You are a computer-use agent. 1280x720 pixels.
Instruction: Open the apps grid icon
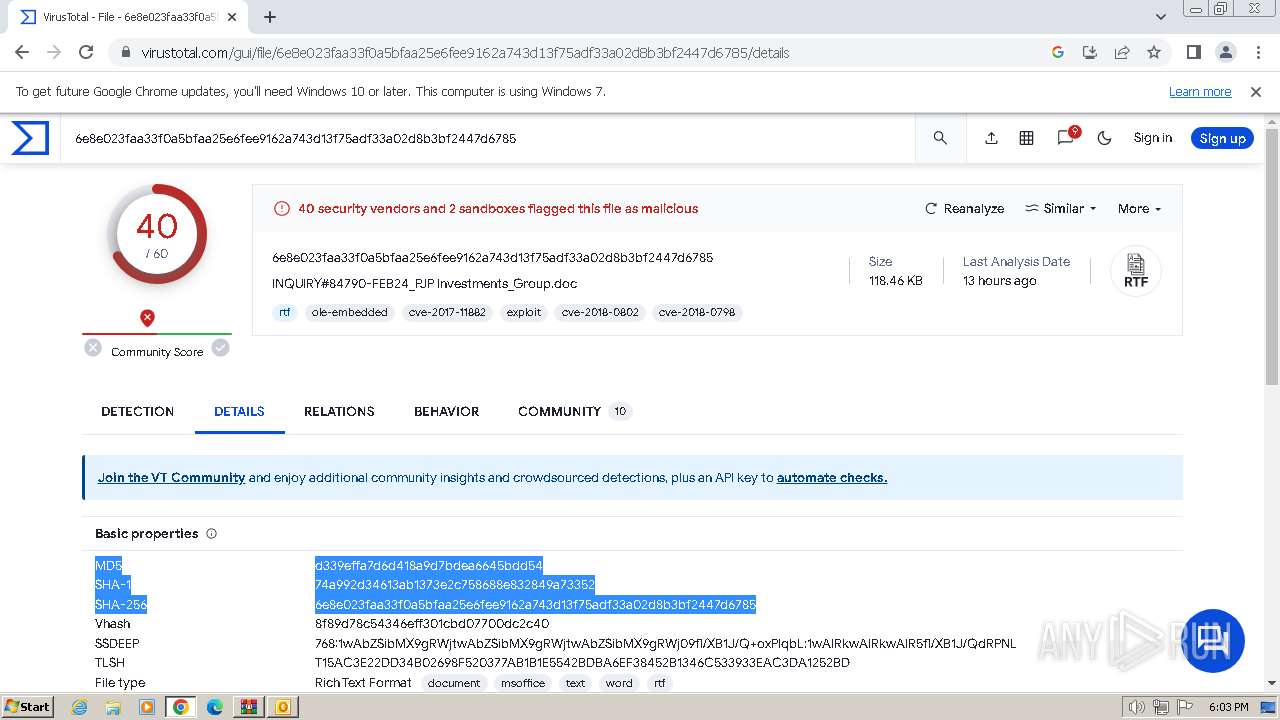pyautogui.click(x=1026, y=138)
